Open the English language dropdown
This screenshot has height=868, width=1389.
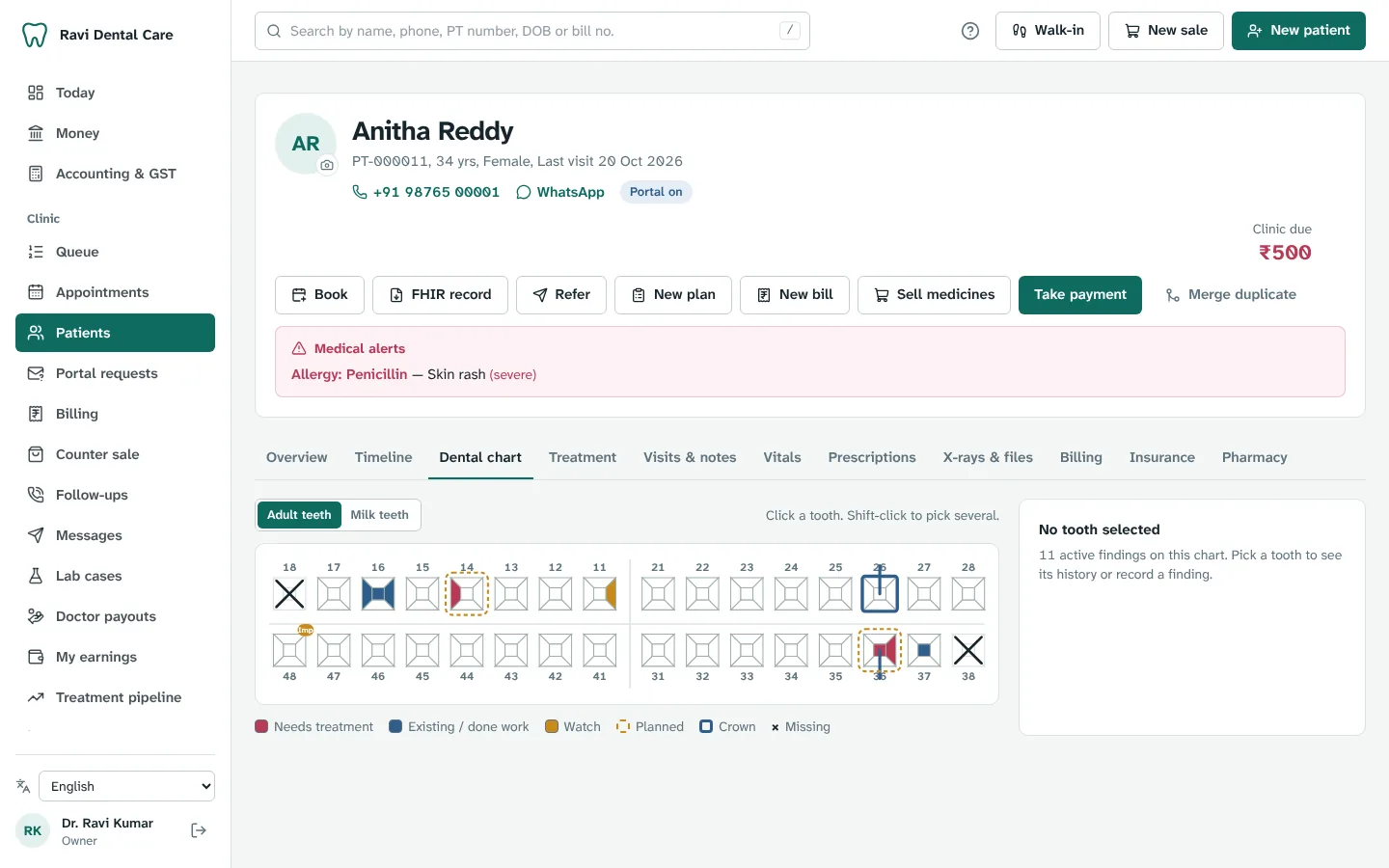click(126, 786)
